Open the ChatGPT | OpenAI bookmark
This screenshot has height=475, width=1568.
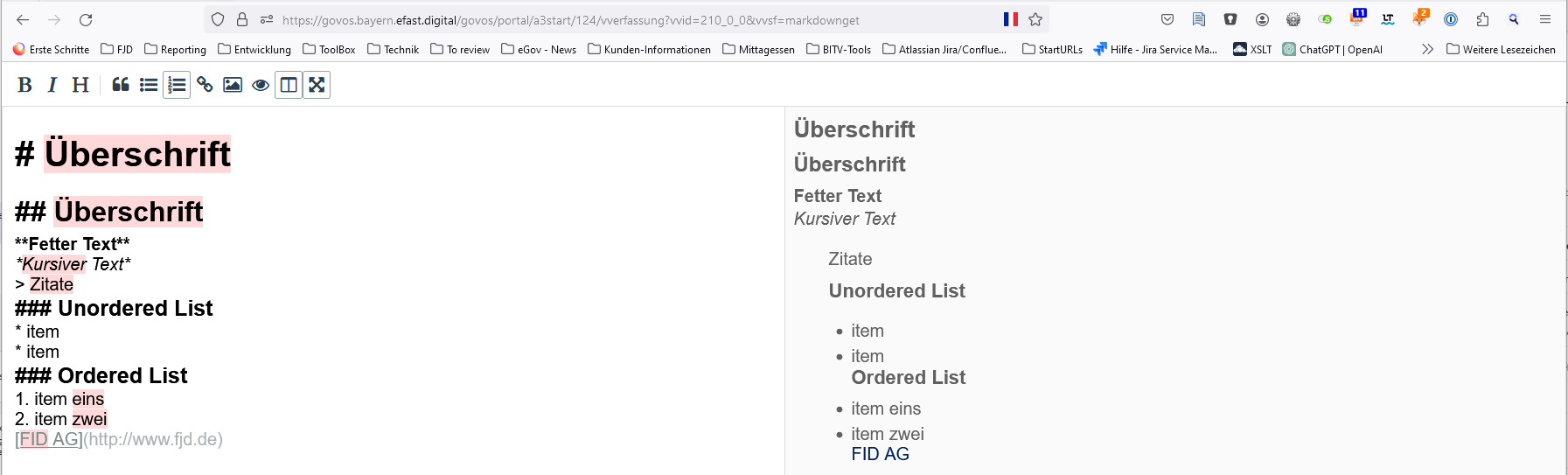(x=1333, y=50)
